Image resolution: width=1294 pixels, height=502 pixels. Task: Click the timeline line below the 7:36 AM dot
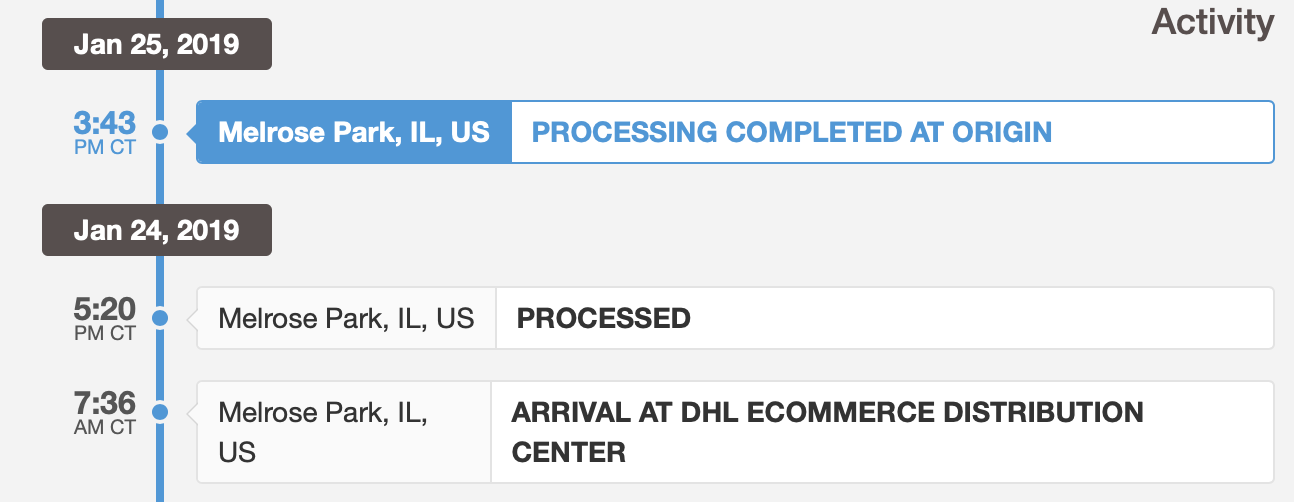tap(160, 470)
